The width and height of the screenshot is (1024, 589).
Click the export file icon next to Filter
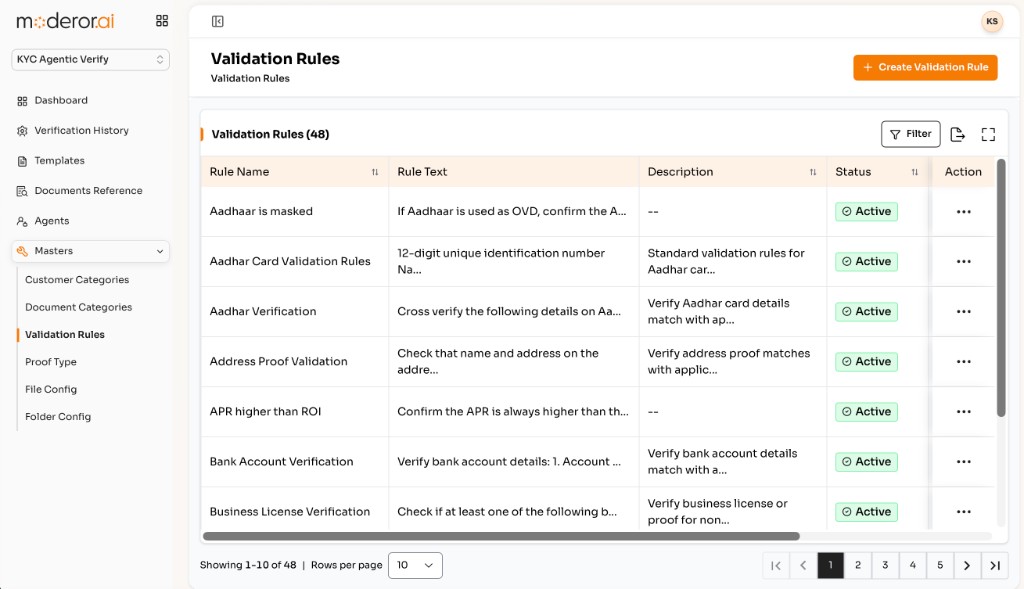pos(957,134)
